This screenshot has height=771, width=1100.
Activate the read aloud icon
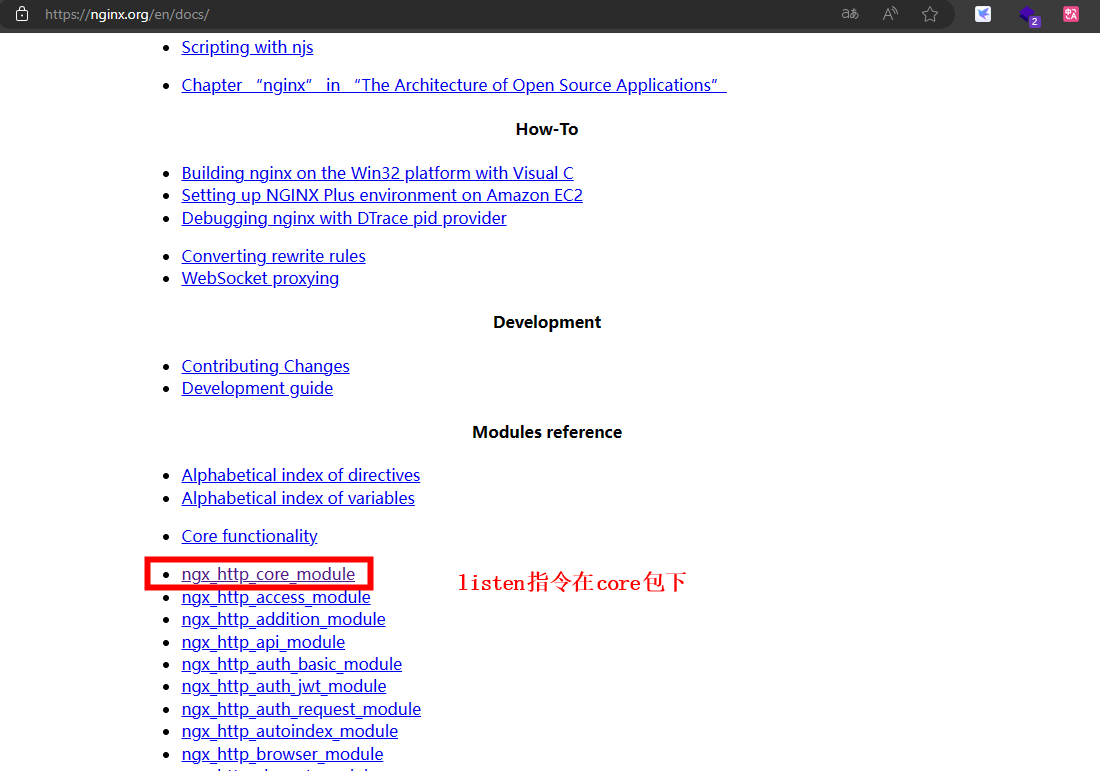[890, 14]
